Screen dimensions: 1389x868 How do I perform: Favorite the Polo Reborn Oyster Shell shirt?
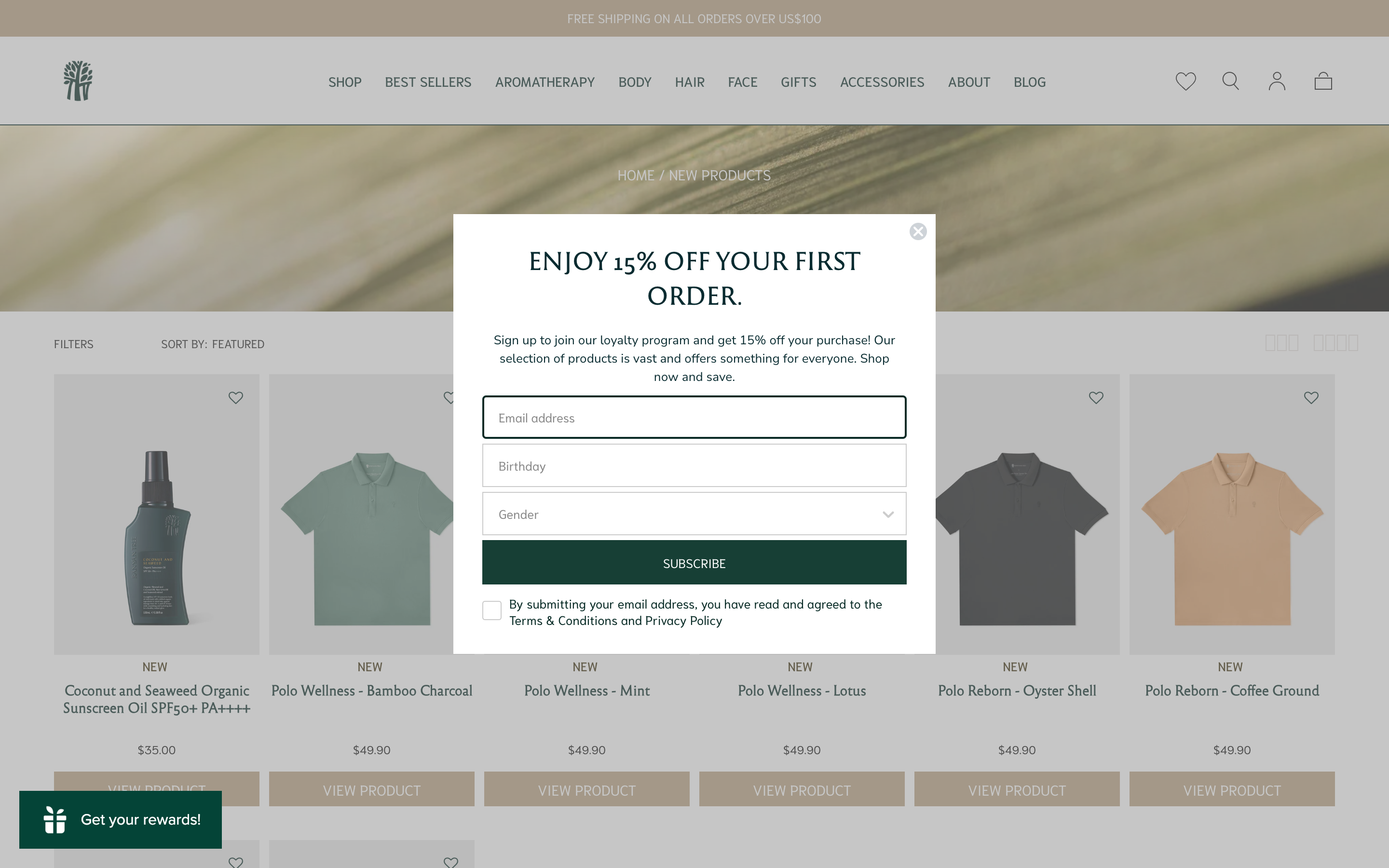pyautogui.click(x=1096, y=398)
